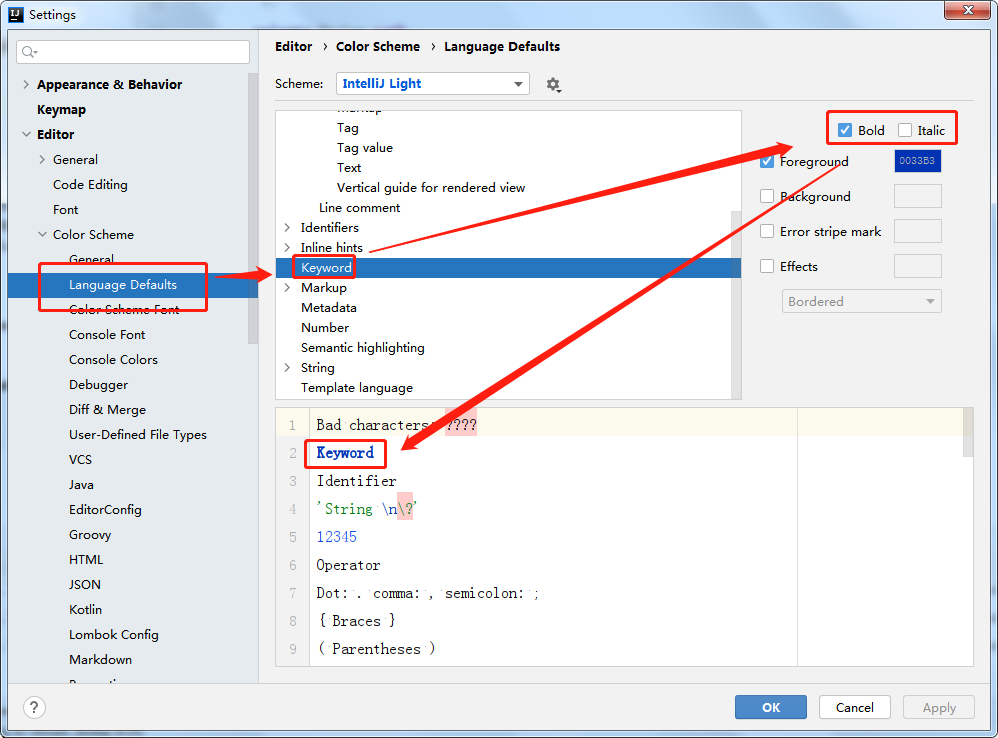Open the Bordered effect type dropdown
Screen dimensions: 998x738
pos(861,302)
